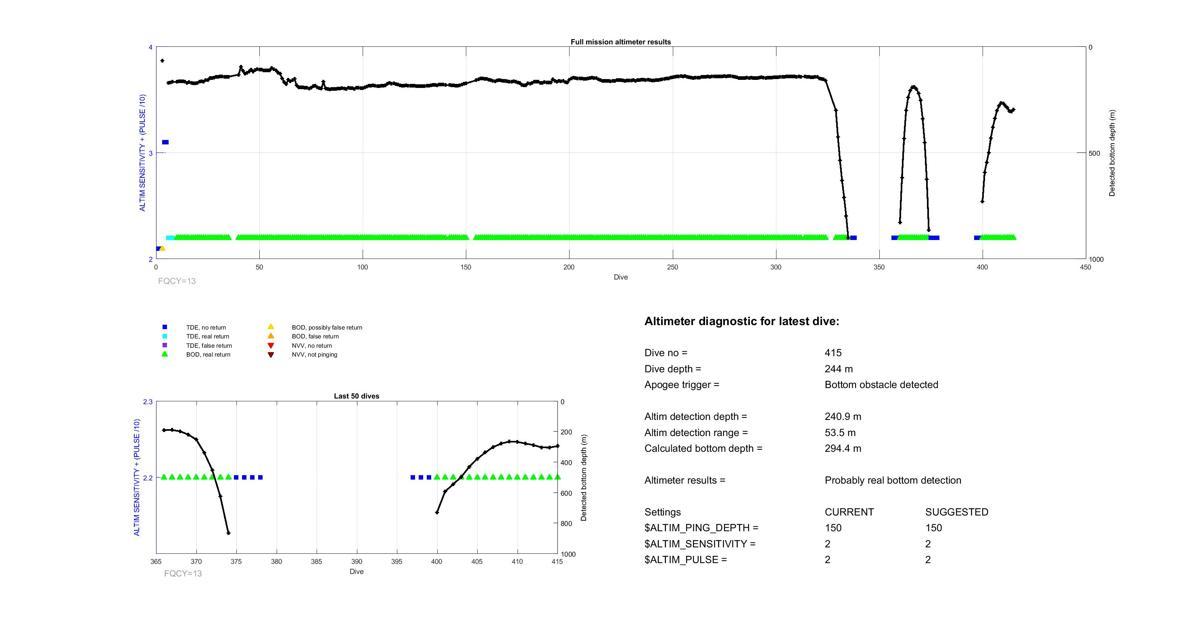The width and height of the screenshot is (1200, 622).
Task: Select the 'BOD, real return' legend label
Action: [208, 354]
